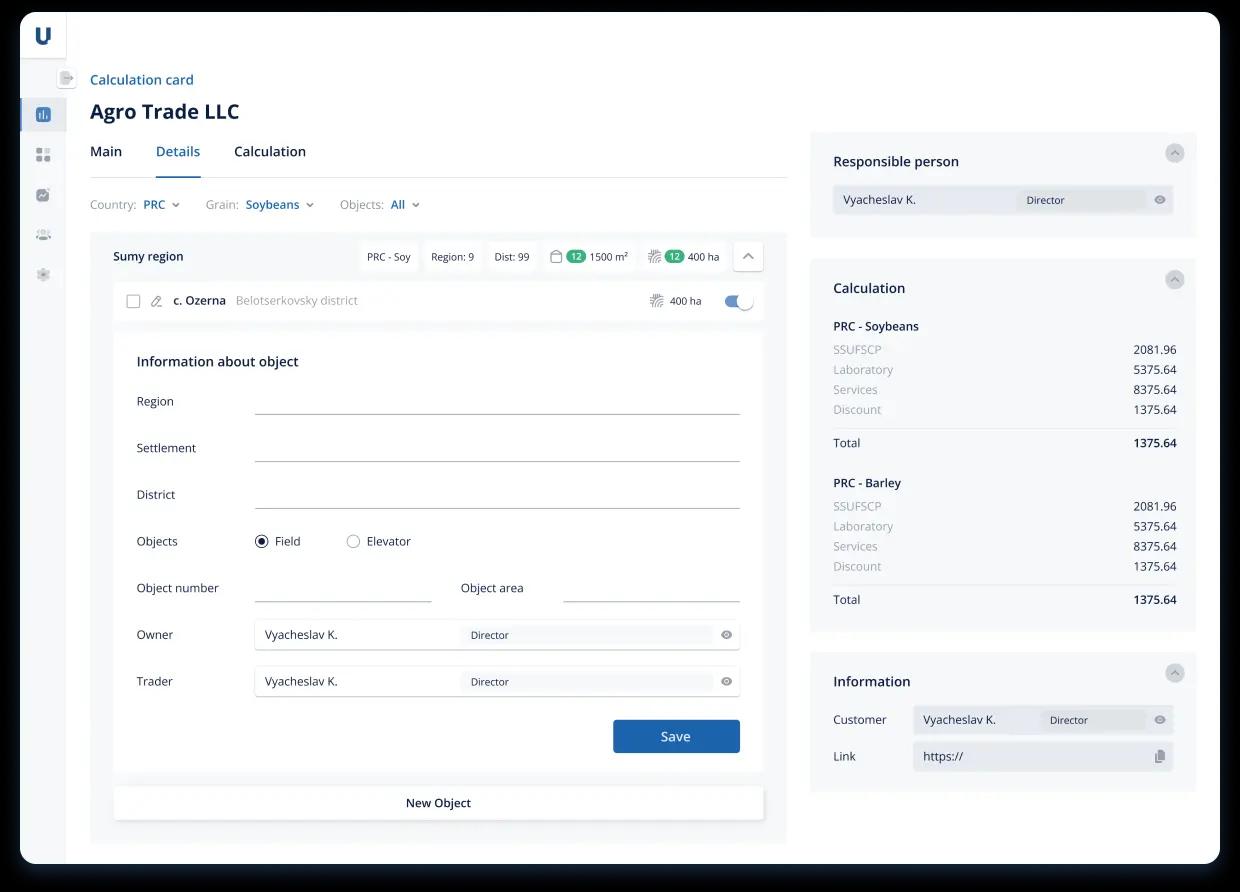Click the U logo in sidebar

click(43, 36)
